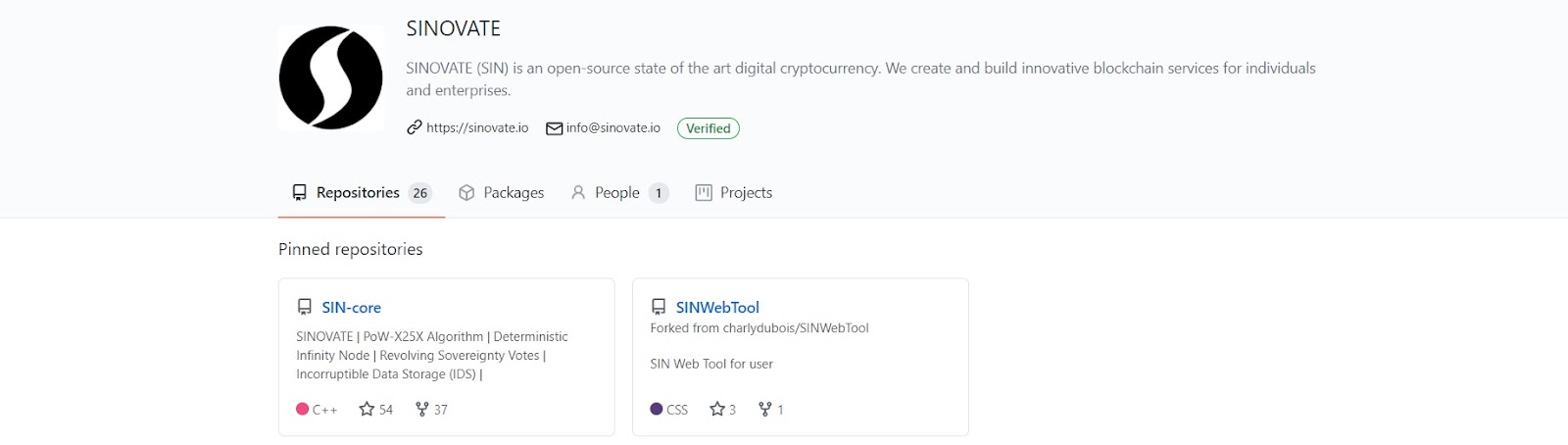The image size is (1568, 445).
Task: Click the green Verified badge
Action: 709,128
